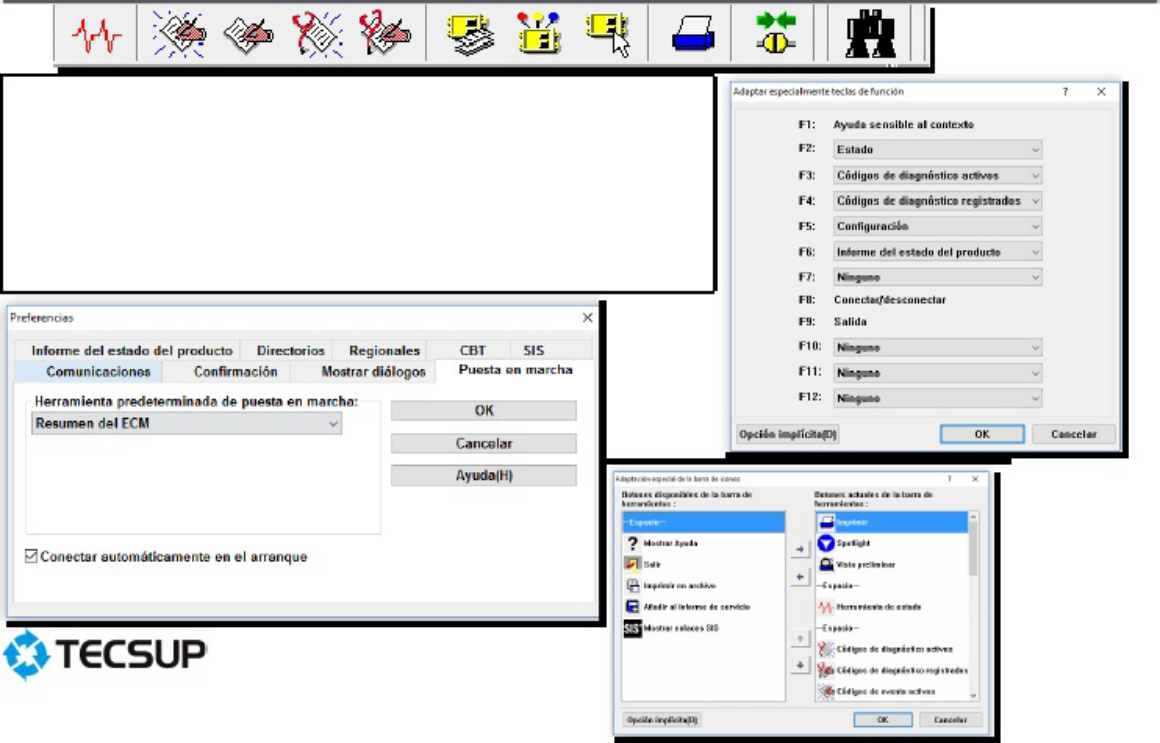The height and width of the screenshot is (743, 1160).
Task: Click Opción implícita(D) in icon bar dialog
Action: click(x=662, y=719)
